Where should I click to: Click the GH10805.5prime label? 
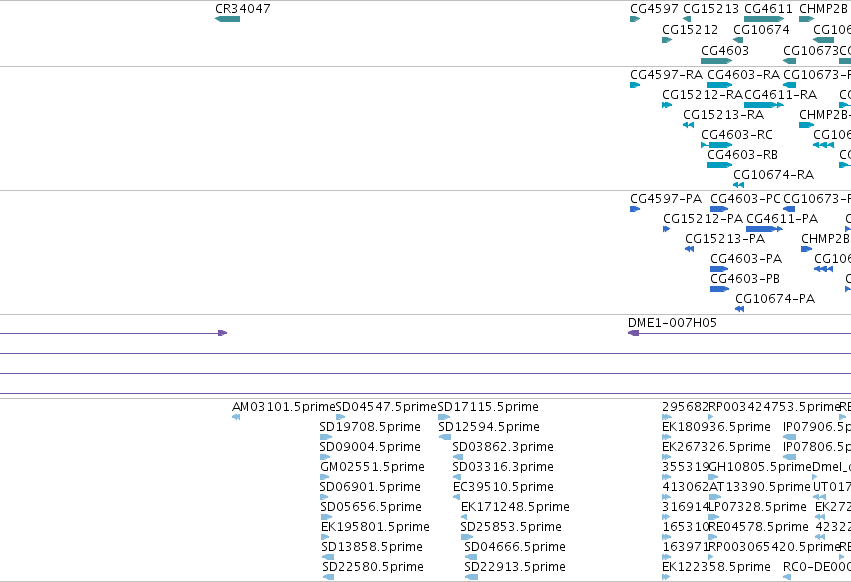(760, 467)
